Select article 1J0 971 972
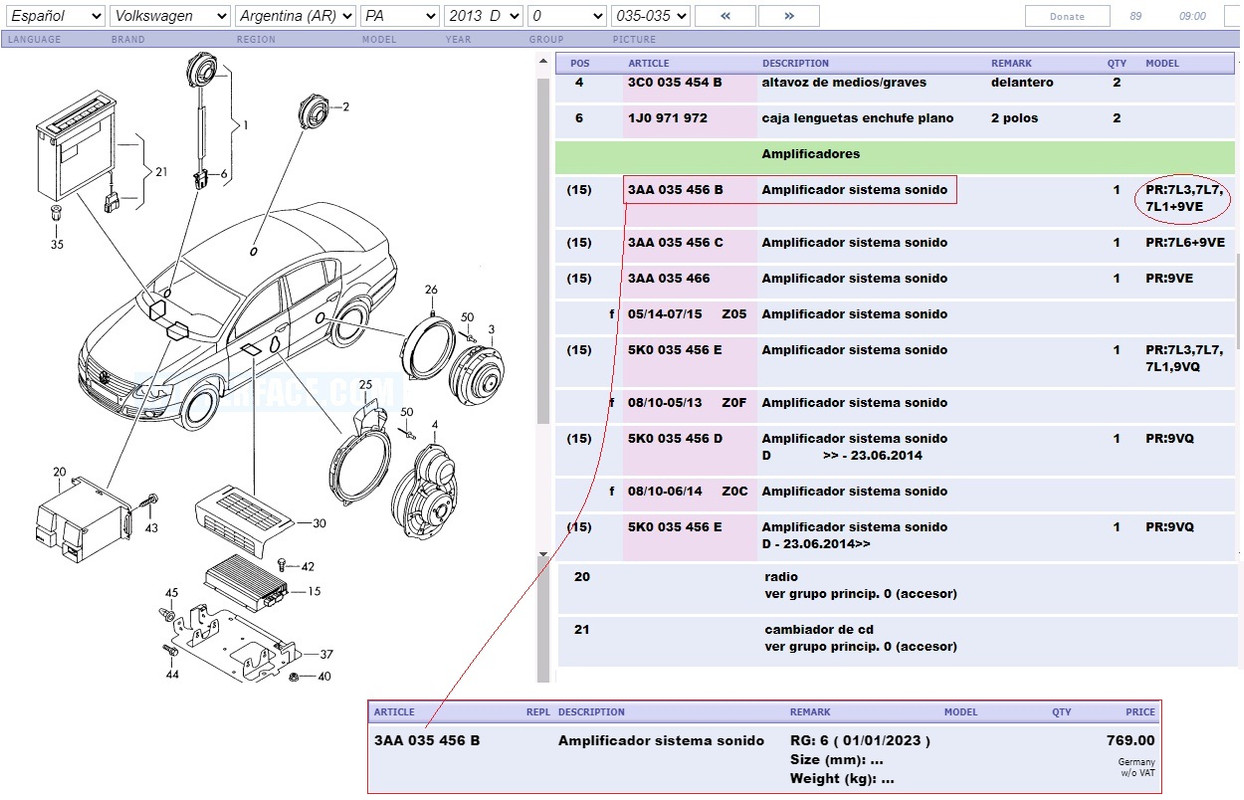Viewport: 1244px width, 800px height. coord(668,118)
